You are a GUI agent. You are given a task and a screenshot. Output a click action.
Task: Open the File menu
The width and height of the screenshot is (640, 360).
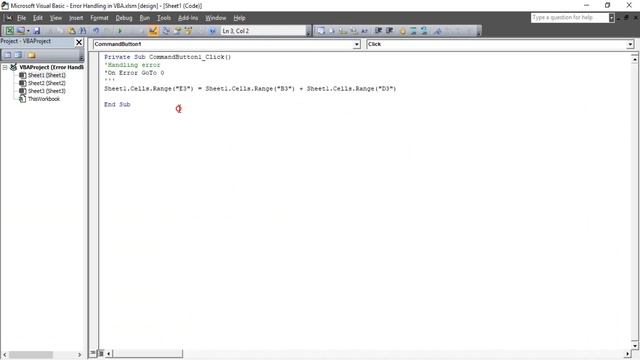21,18
